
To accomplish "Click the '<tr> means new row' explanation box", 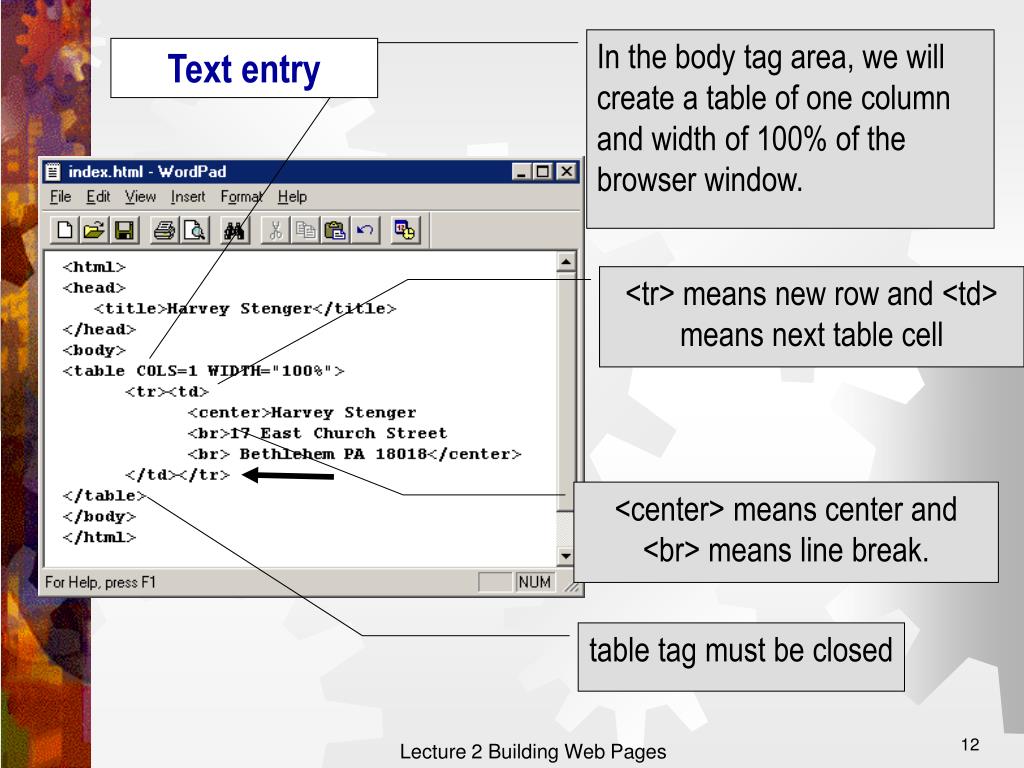I will click(811, 316).
